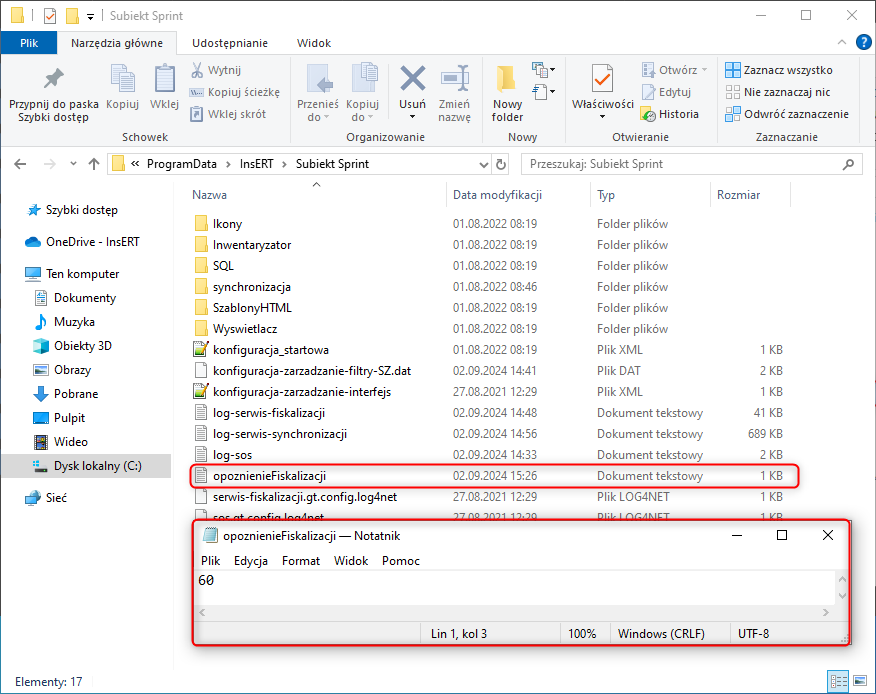The width and height of the screenshot is (876, 694).
Task: Click ProgramData in address breadcrumb
Action: click(x=182, y=164)
